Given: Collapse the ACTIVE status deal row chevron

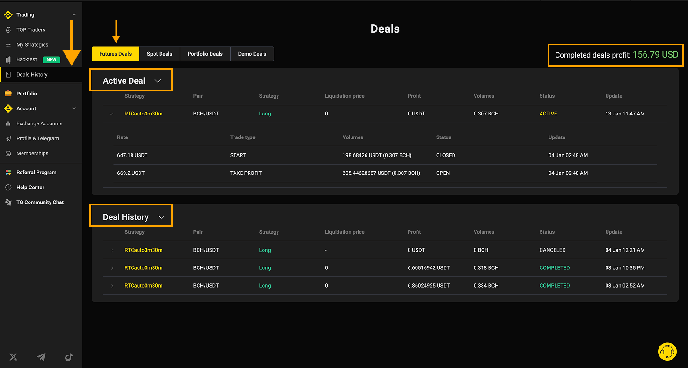Looking at the screenshot, I should [x=111, y=114].
